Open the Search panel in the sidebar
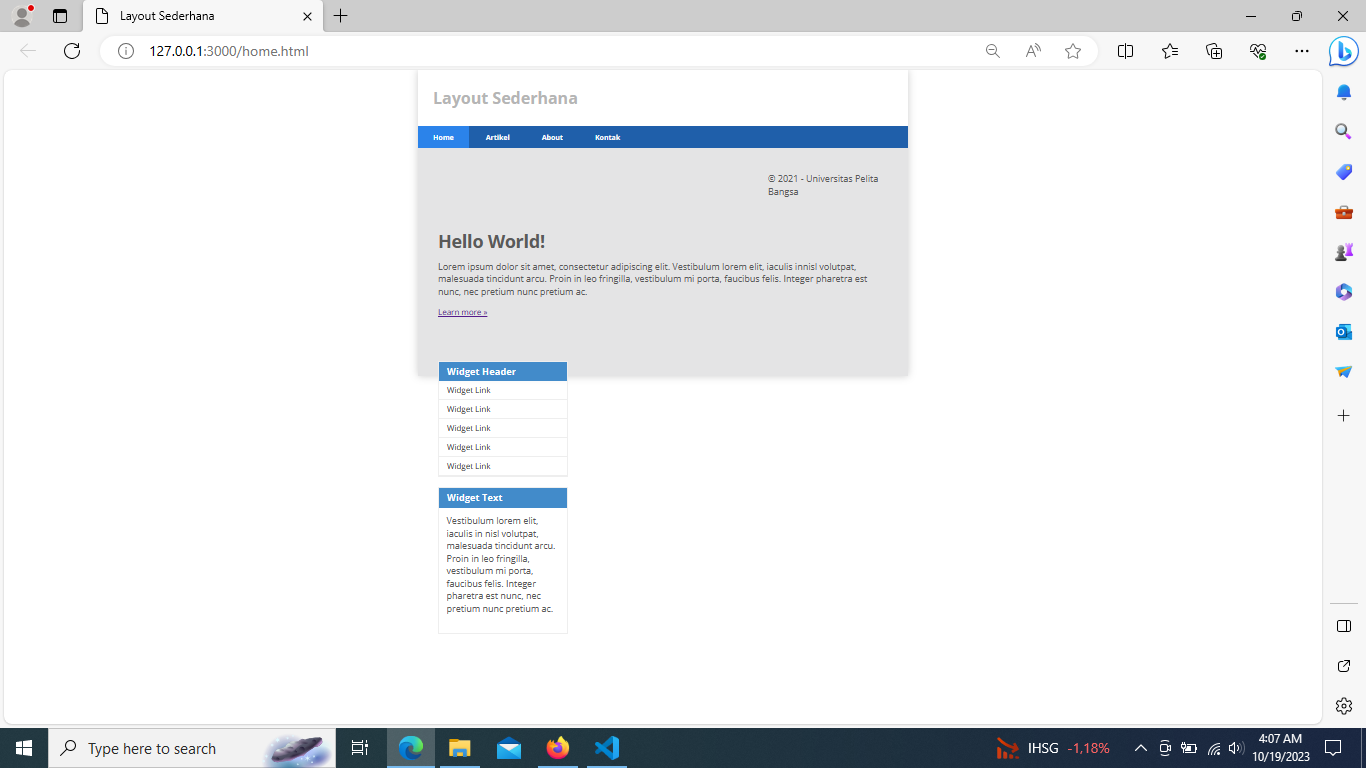1366x768 pixels. [x=1343, y=131]
